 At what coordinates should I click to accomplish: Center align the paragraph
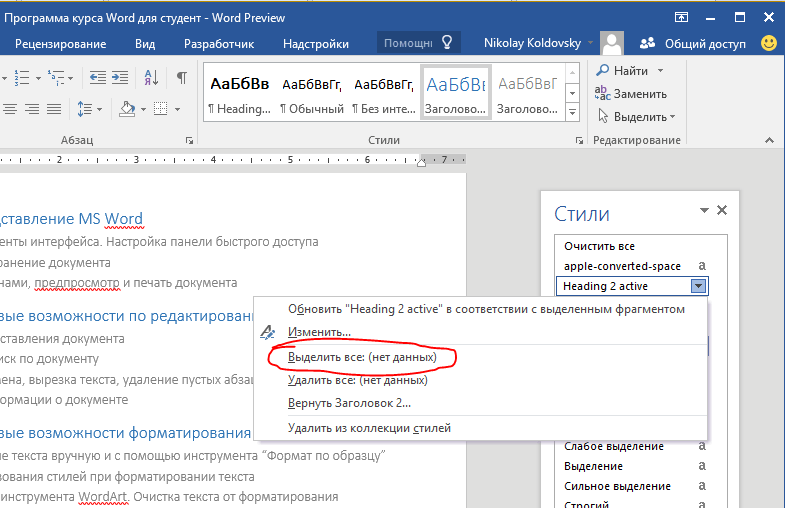click(x=10, y=109)
